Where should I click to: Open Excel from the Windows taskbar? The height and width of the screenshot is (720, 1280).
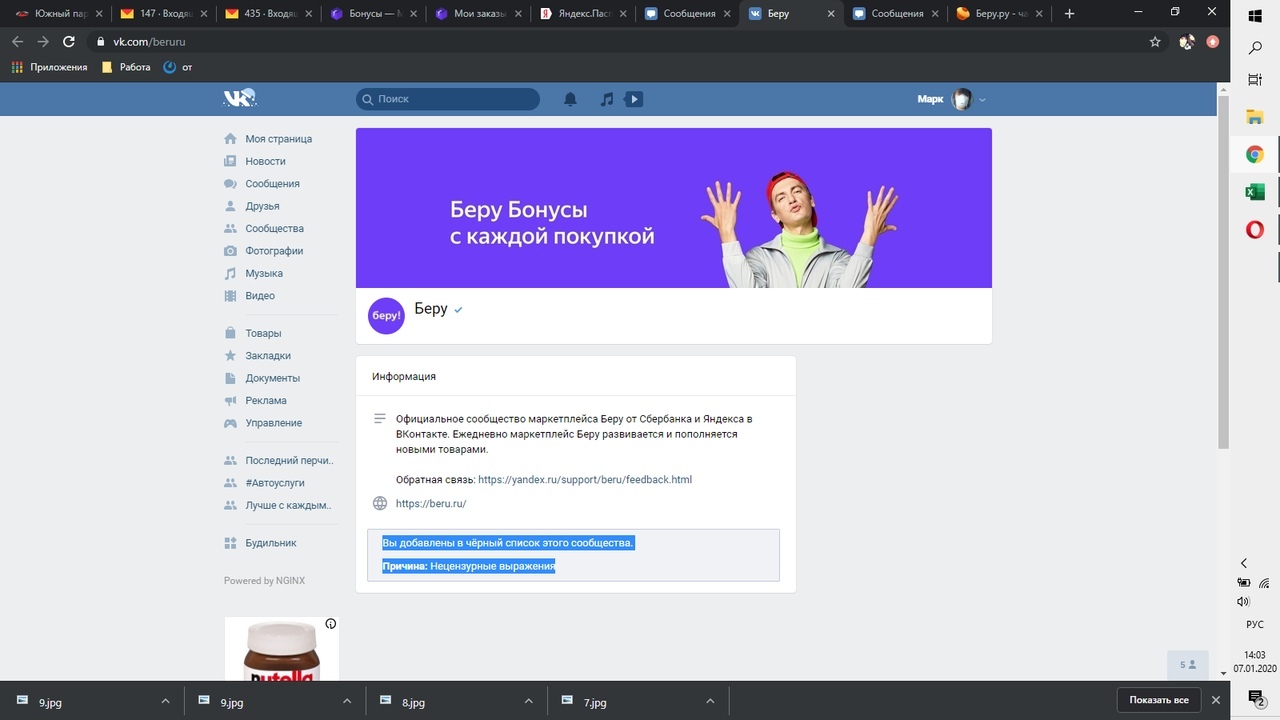pyautogui.click(x=1255, y=192)
